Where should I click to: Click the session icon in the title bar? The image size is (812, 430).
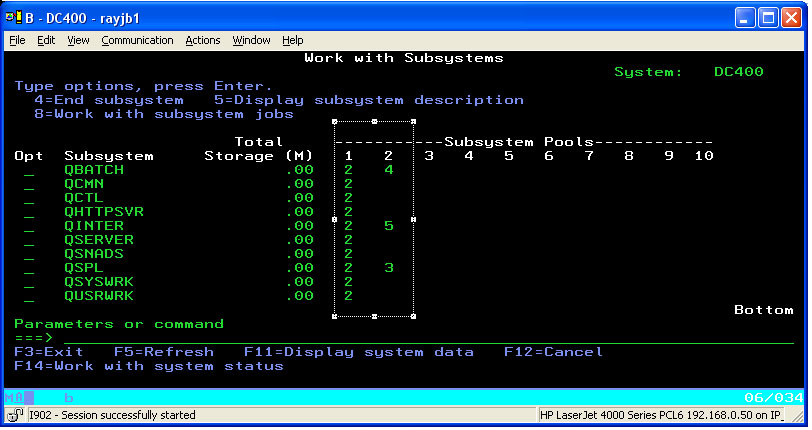pyautogui.click(x=16, y=17)
